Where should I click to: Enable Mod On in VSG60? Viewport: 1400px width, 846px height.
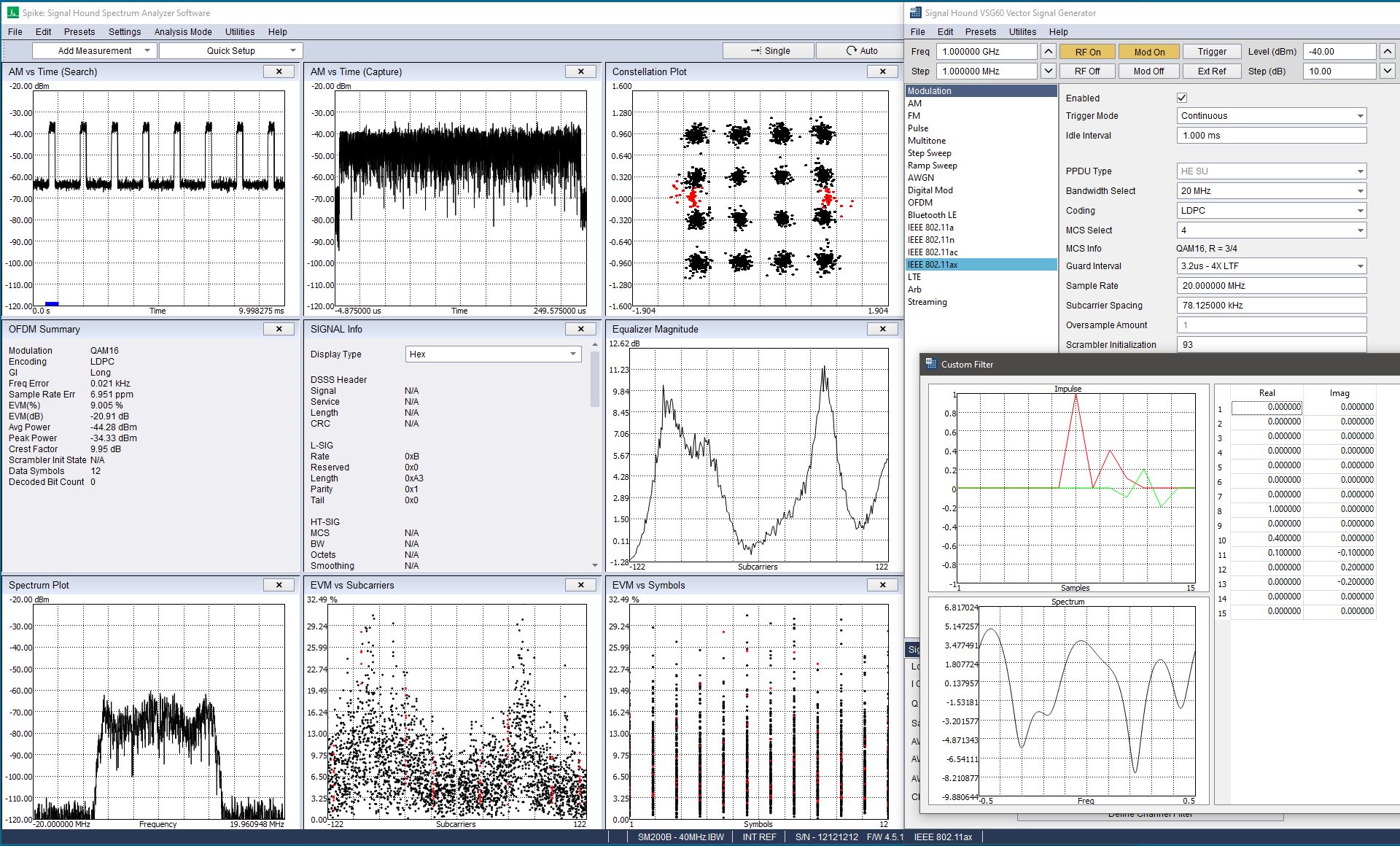pos(1149,52)
